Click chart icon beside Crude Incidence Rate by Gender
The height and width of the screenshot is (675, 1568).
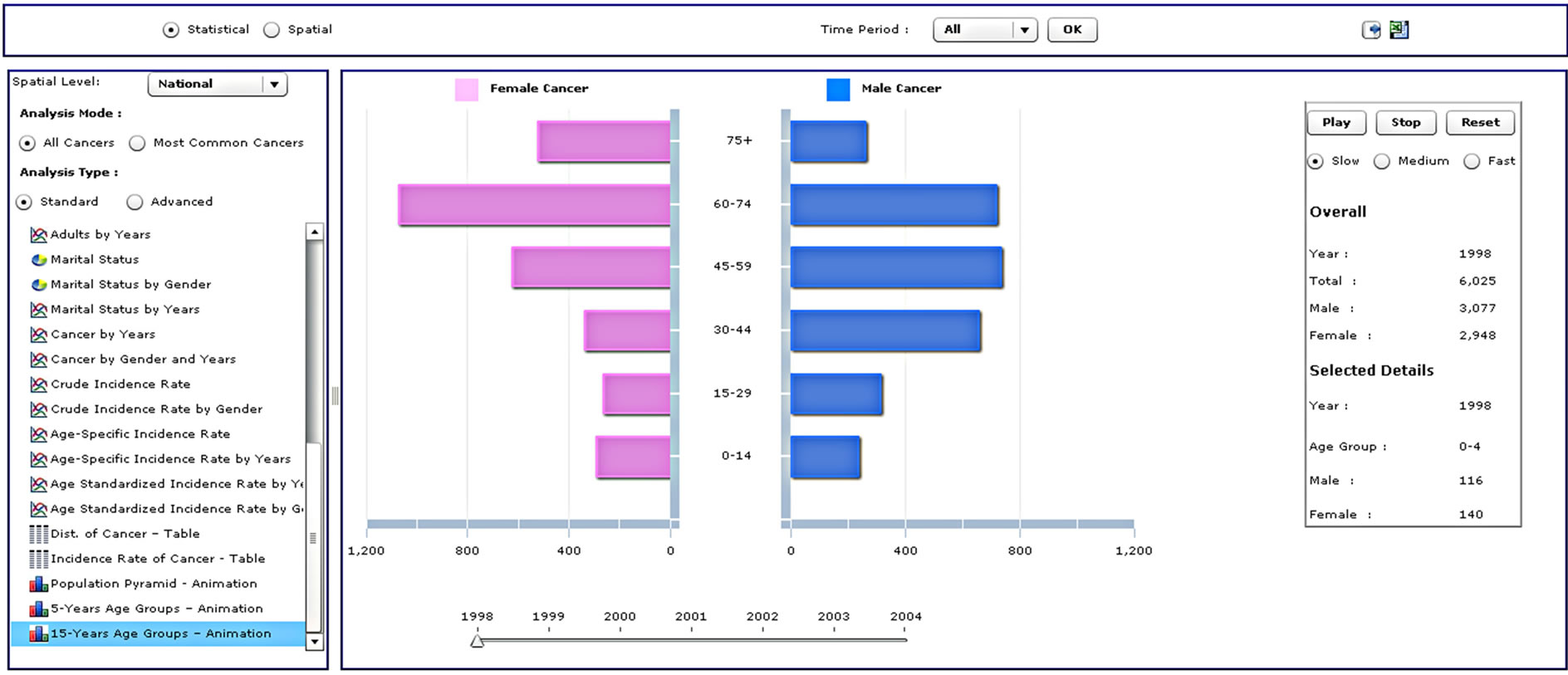38,409
